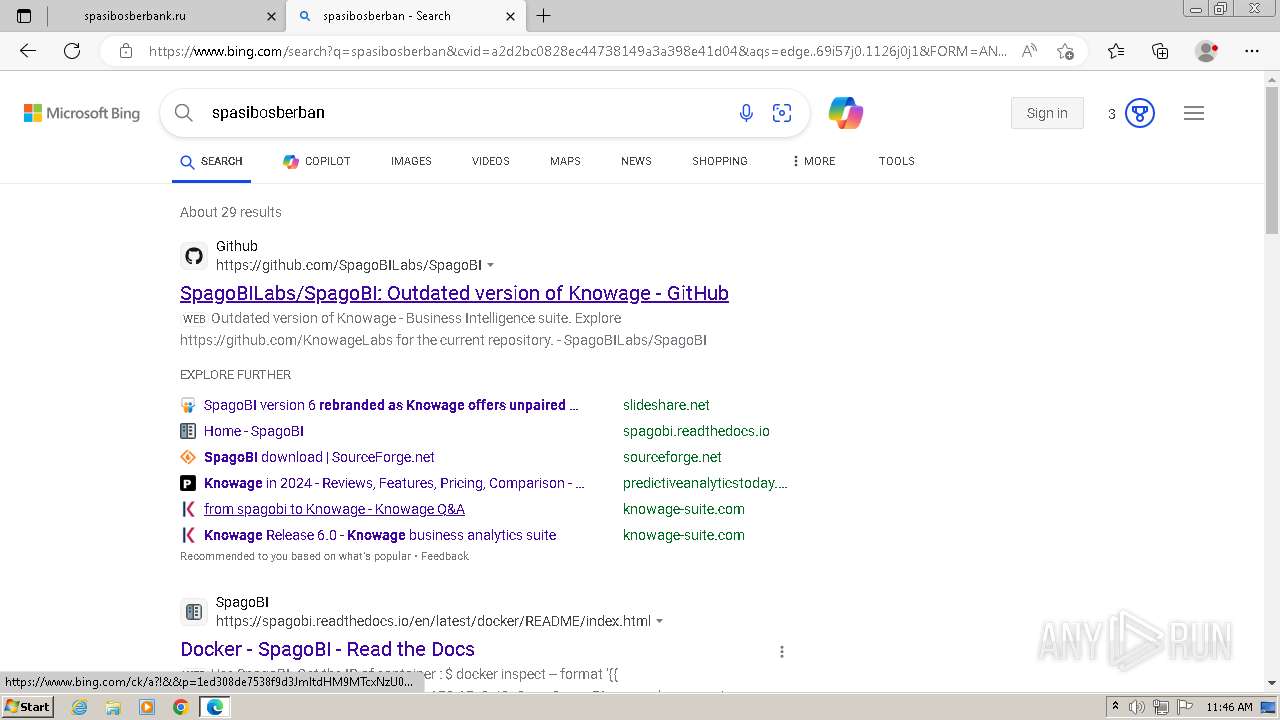1280x720 pixels.
Task: Open SpagoBILabs/SpagoBI GitHub result link
Action: (454, 293)
